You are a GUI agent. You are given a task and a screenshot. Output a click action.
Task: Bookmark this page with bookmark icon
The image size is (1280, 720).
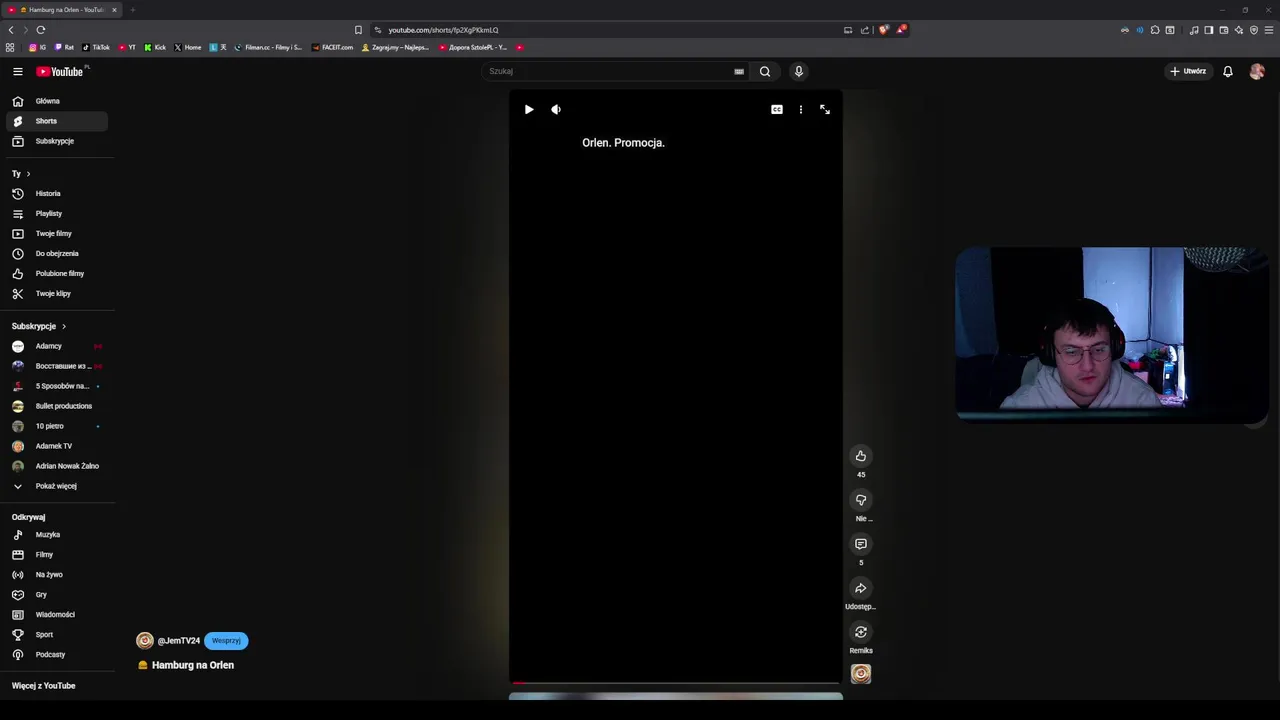coord(358,30)
